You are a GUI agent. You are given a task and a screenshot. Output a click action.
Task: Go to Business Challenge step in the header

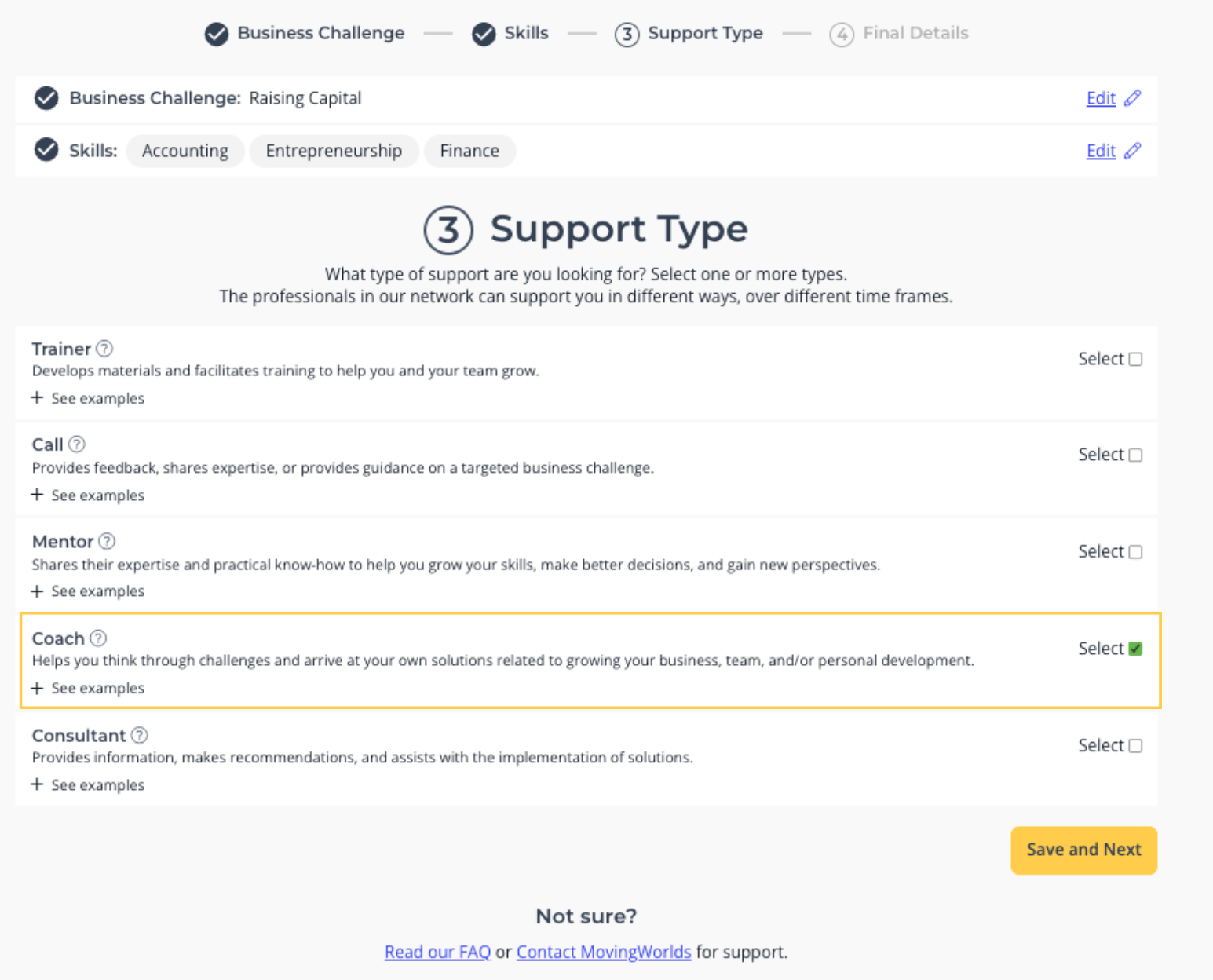coord(305,34)
